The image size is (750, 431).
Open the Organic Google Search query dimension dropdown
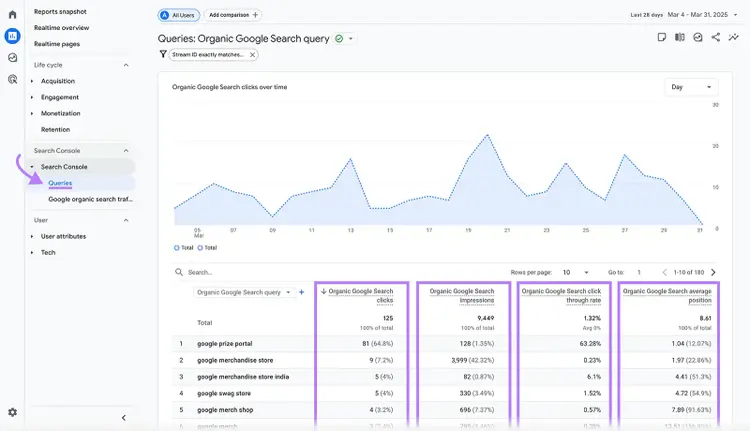coord(243,292)
